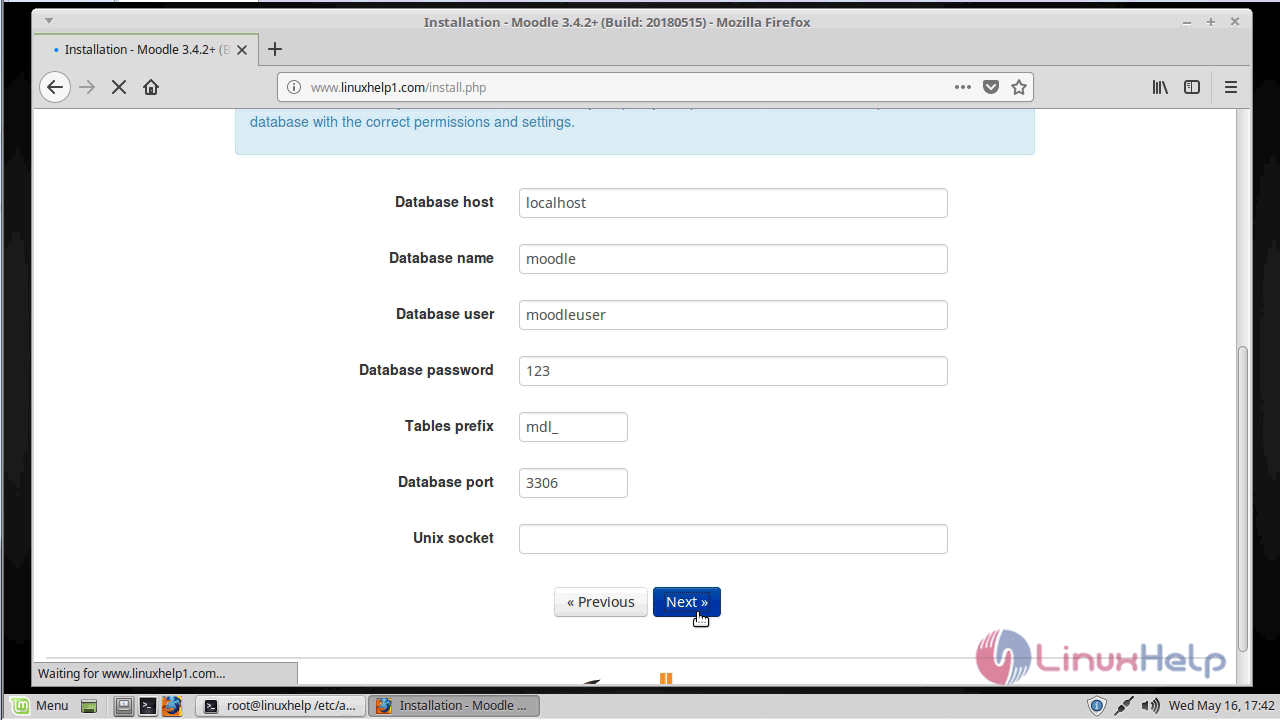Click the forward navigation arrow
The image size is (1280, 720).
(x=87, y=87)
